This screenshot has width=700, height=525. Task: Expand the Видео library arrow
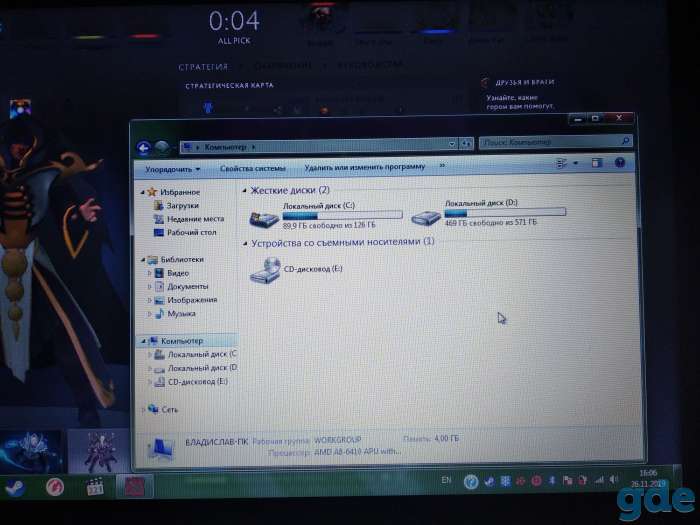click(x=150, y=273)
